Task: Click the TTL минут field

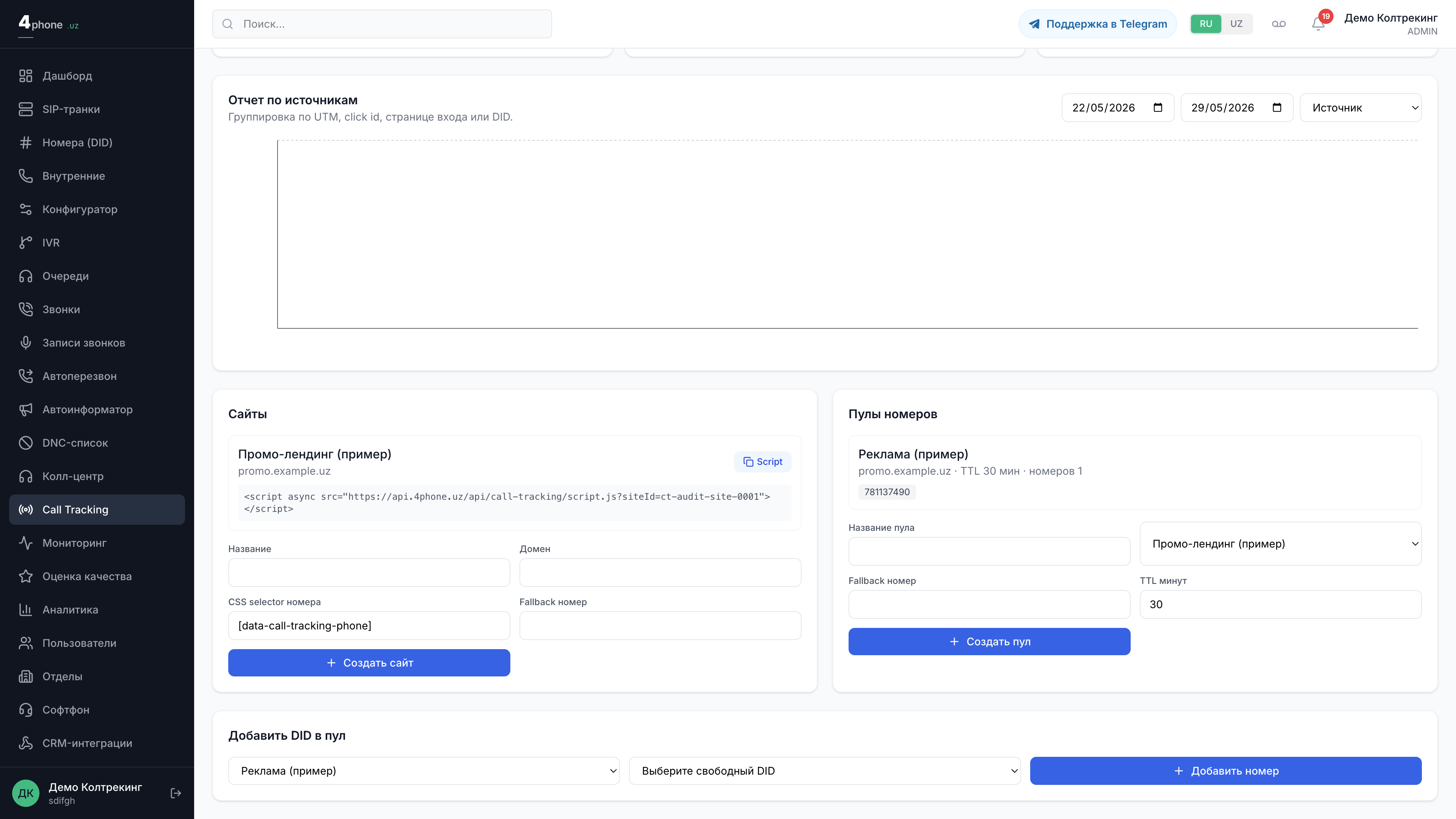Action: tap(1280, 604)
